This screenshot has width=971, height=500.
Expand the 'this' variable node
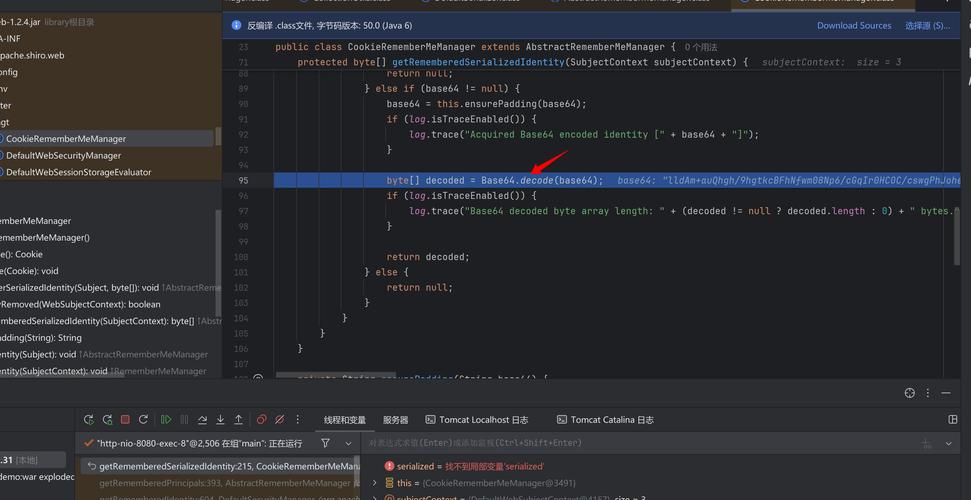coord(375,483)
